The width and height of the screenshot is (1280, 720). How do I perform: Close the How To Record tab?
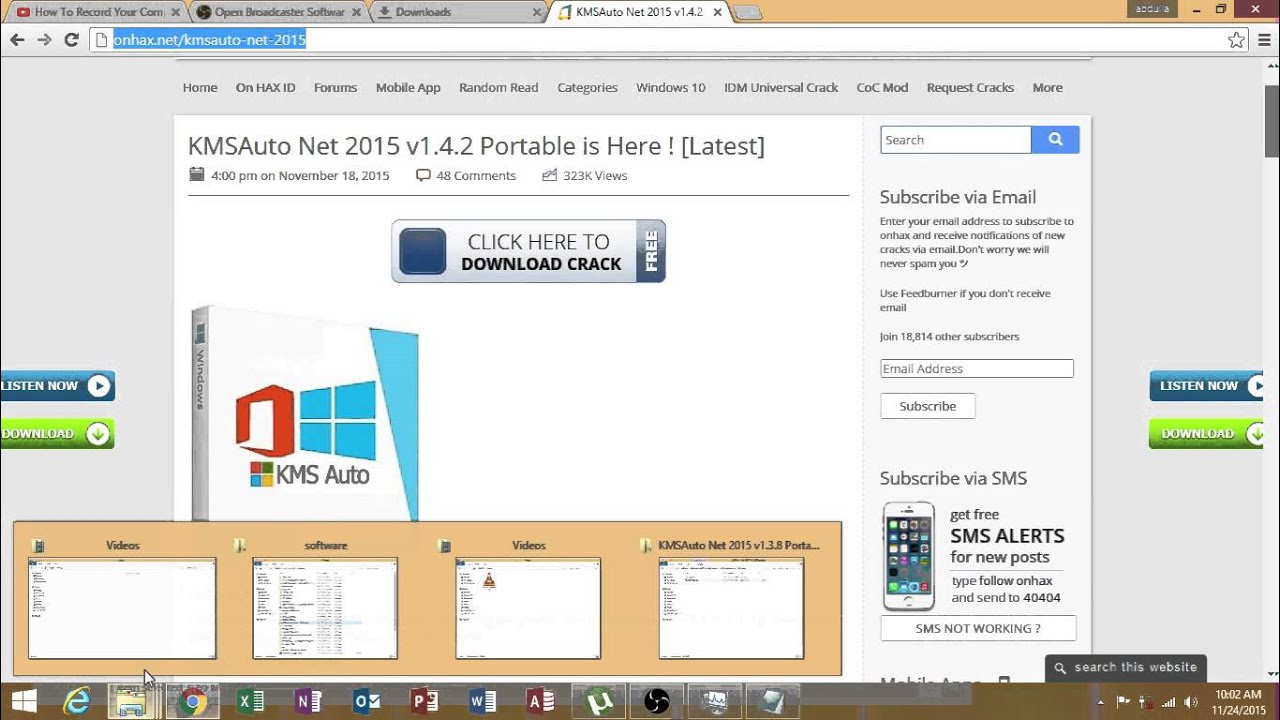(174, 12)
